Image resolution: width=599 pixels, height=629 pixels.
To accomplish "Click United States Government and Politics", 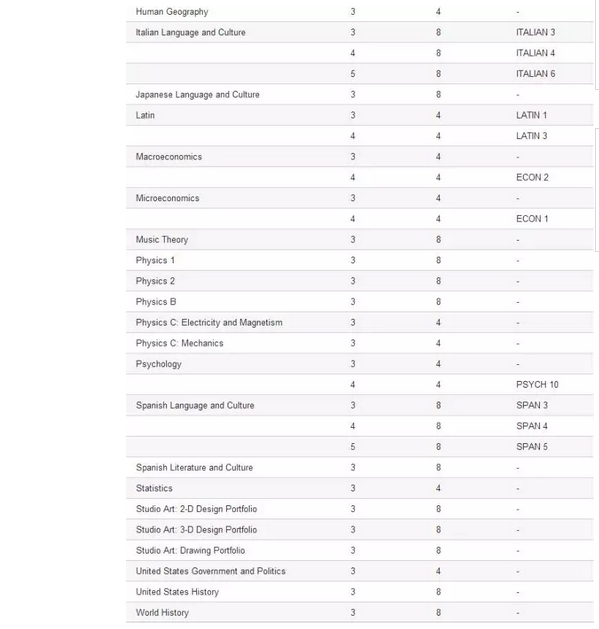I will coord(211,571).
